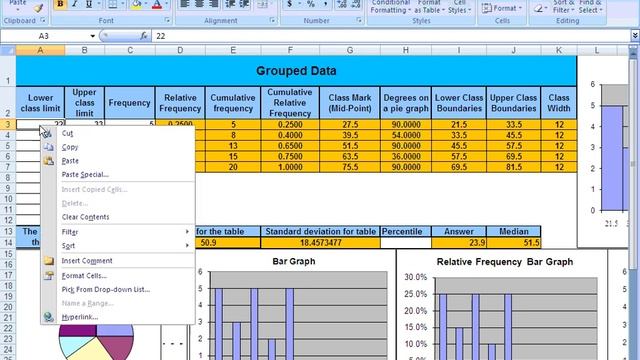640x360 pixels.
Task: Center align the text
Action: coord(199,4)
